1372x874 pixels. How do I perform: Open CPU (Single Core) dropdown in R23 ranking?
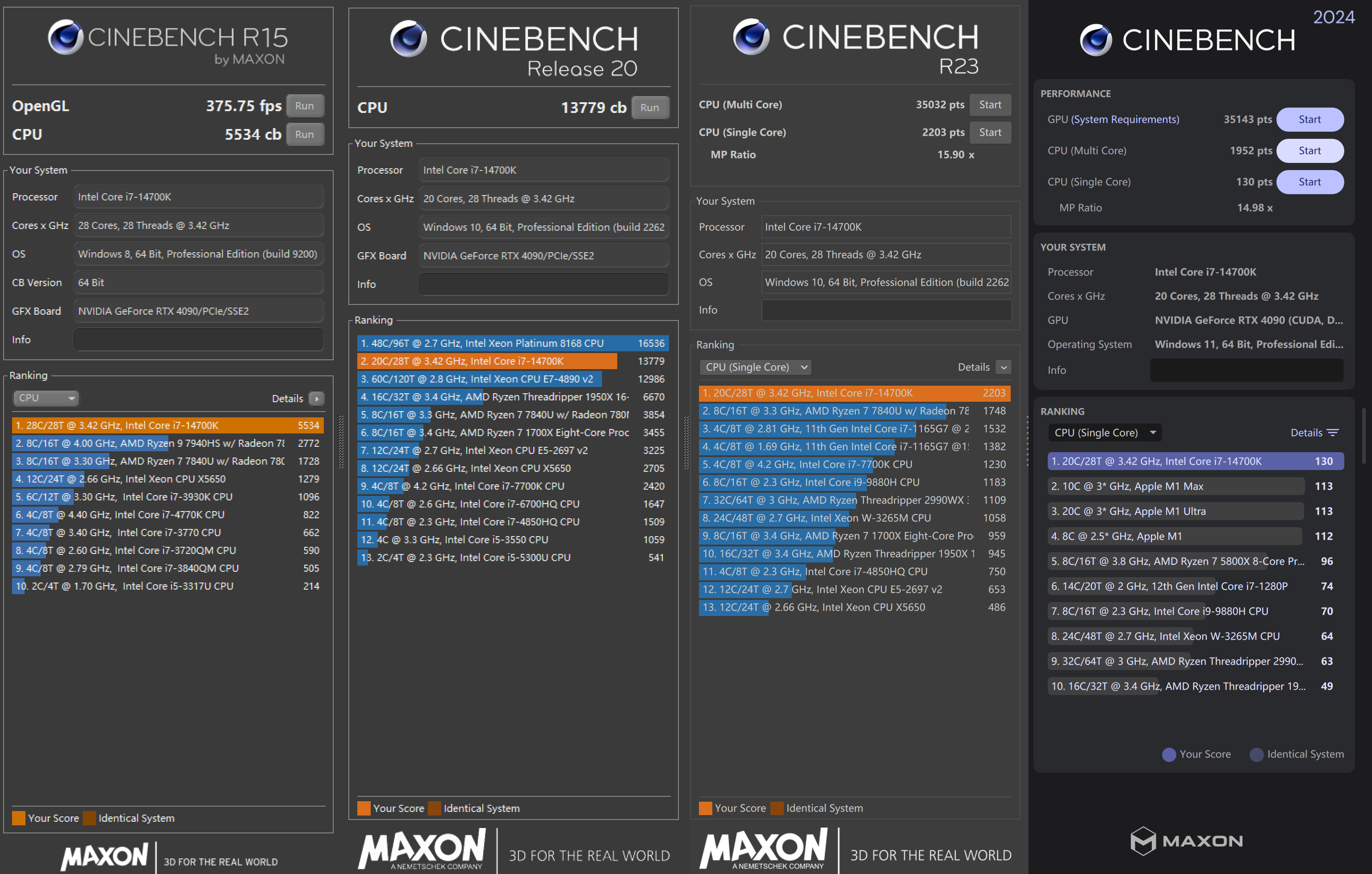(x=755, y=367)
